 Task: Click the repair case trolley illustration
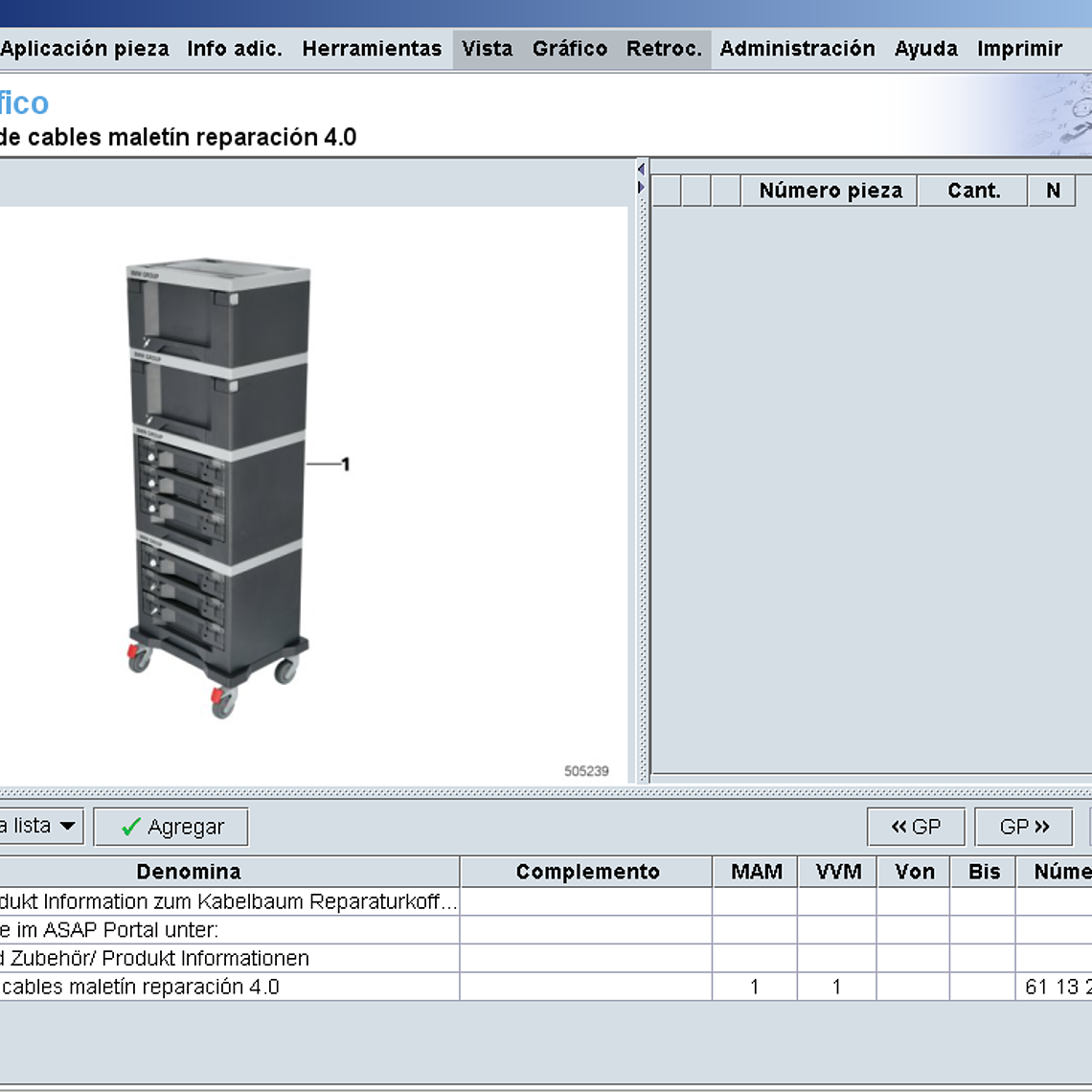coord(218,479)
